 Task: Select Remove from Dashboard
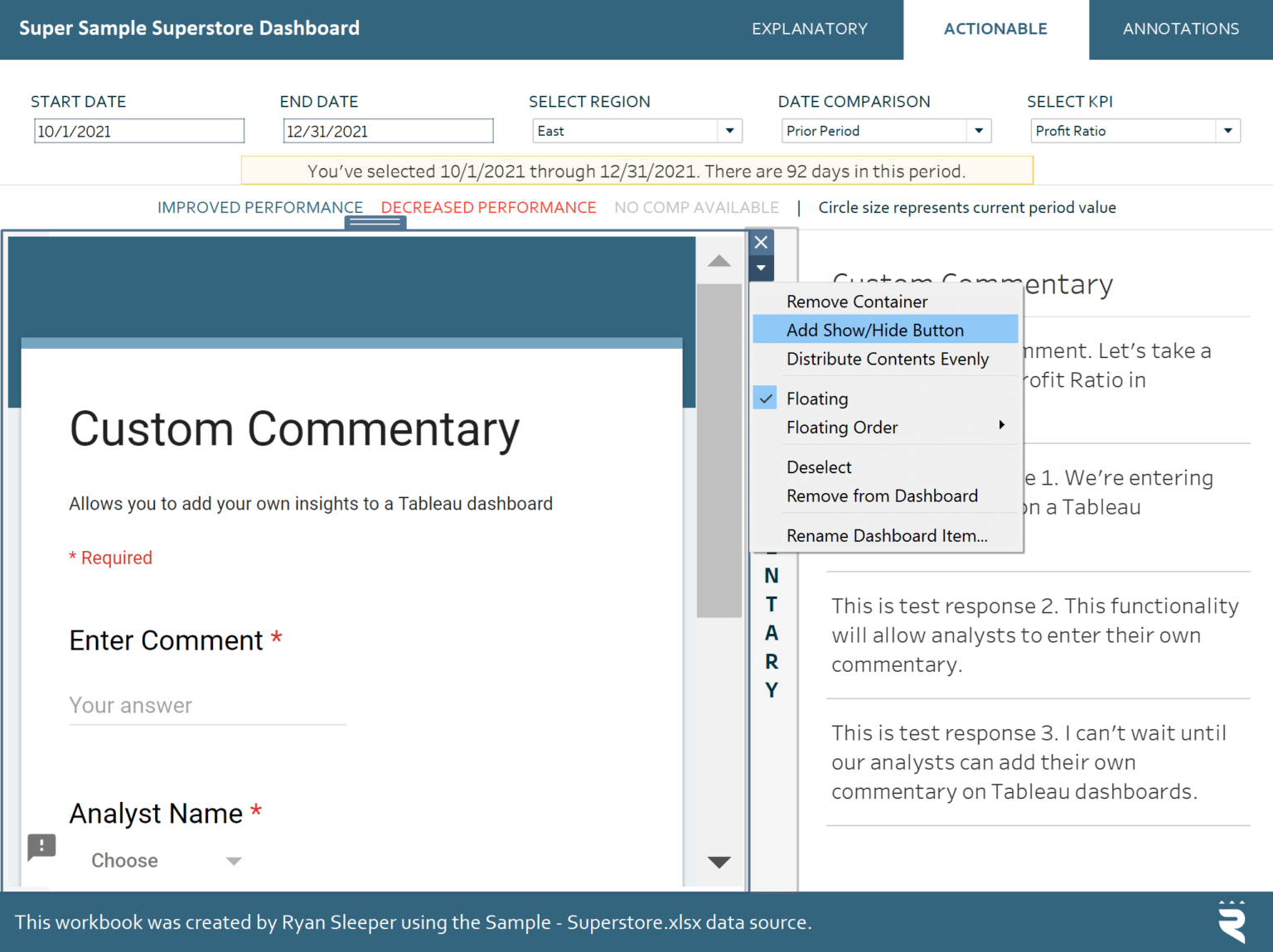(882, 495)
